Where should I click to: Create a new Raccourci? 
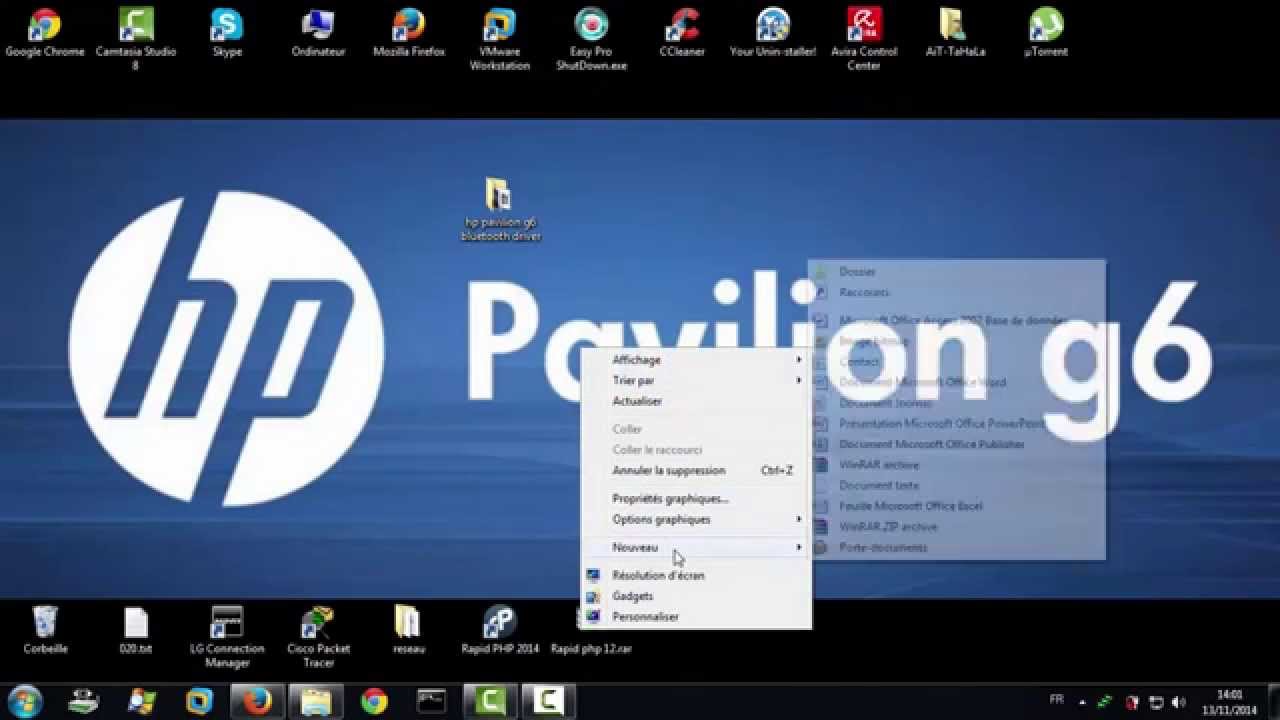tap(957, 293)
